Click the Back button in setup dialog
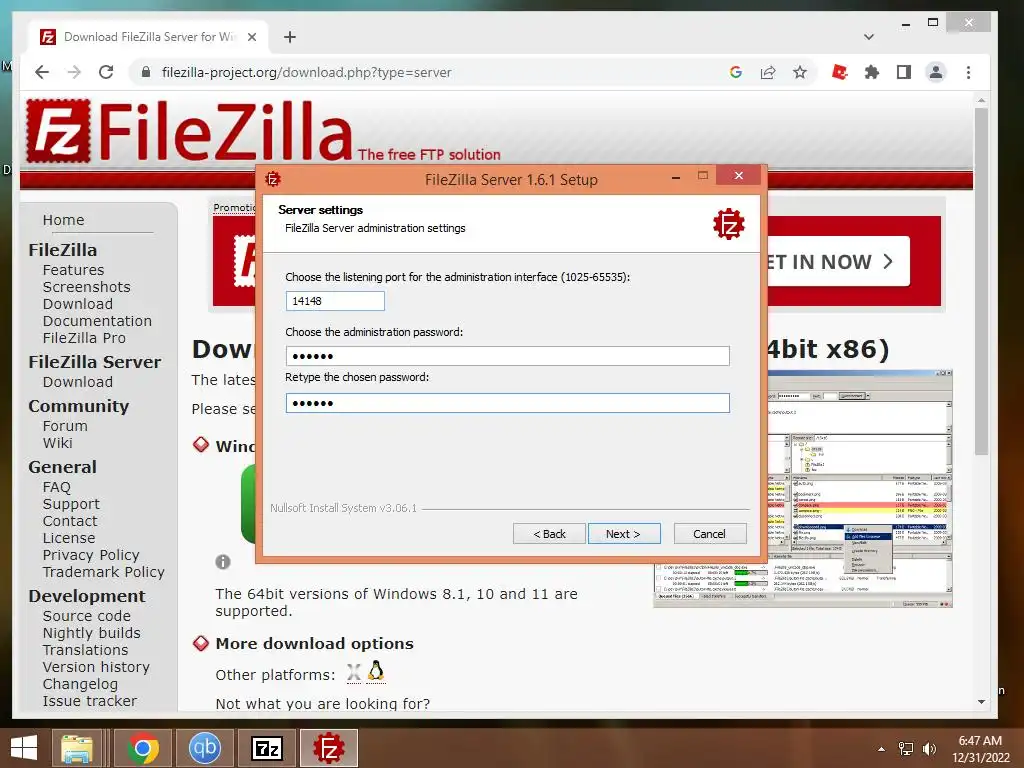1024x768 pixels. click(x=549, y=534)
